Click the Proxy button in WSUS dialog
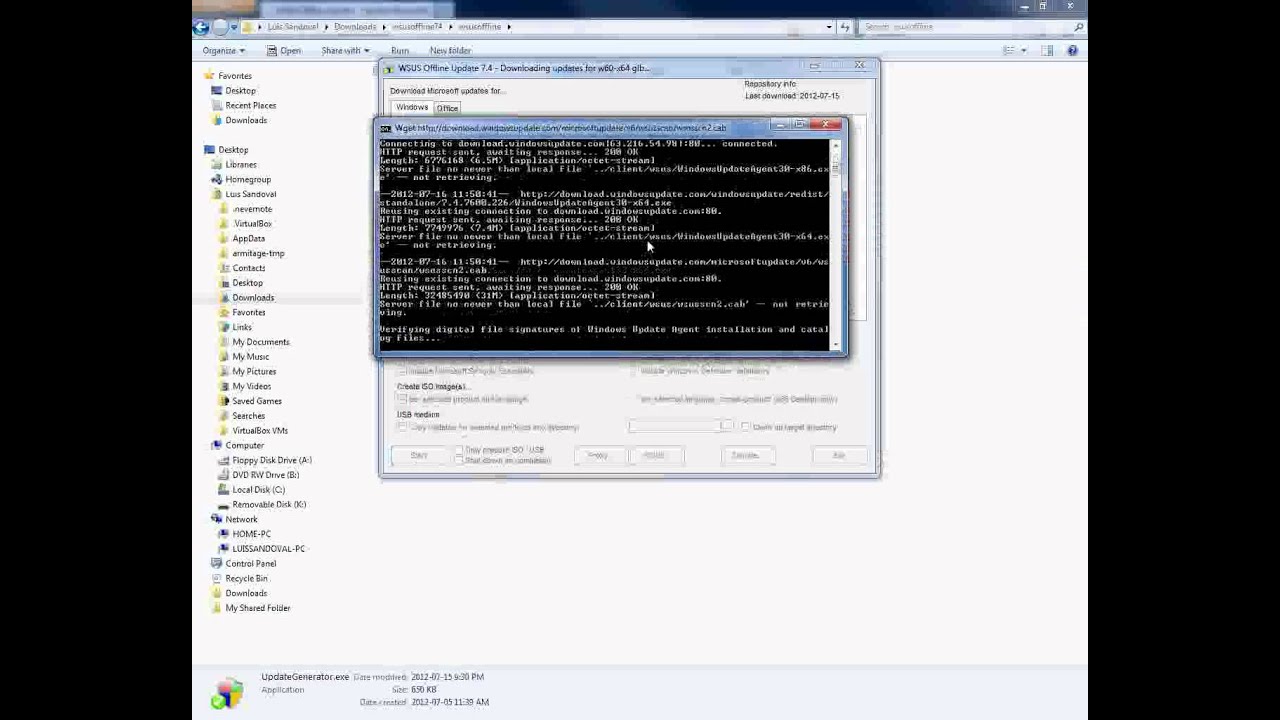 click(598, 456)
